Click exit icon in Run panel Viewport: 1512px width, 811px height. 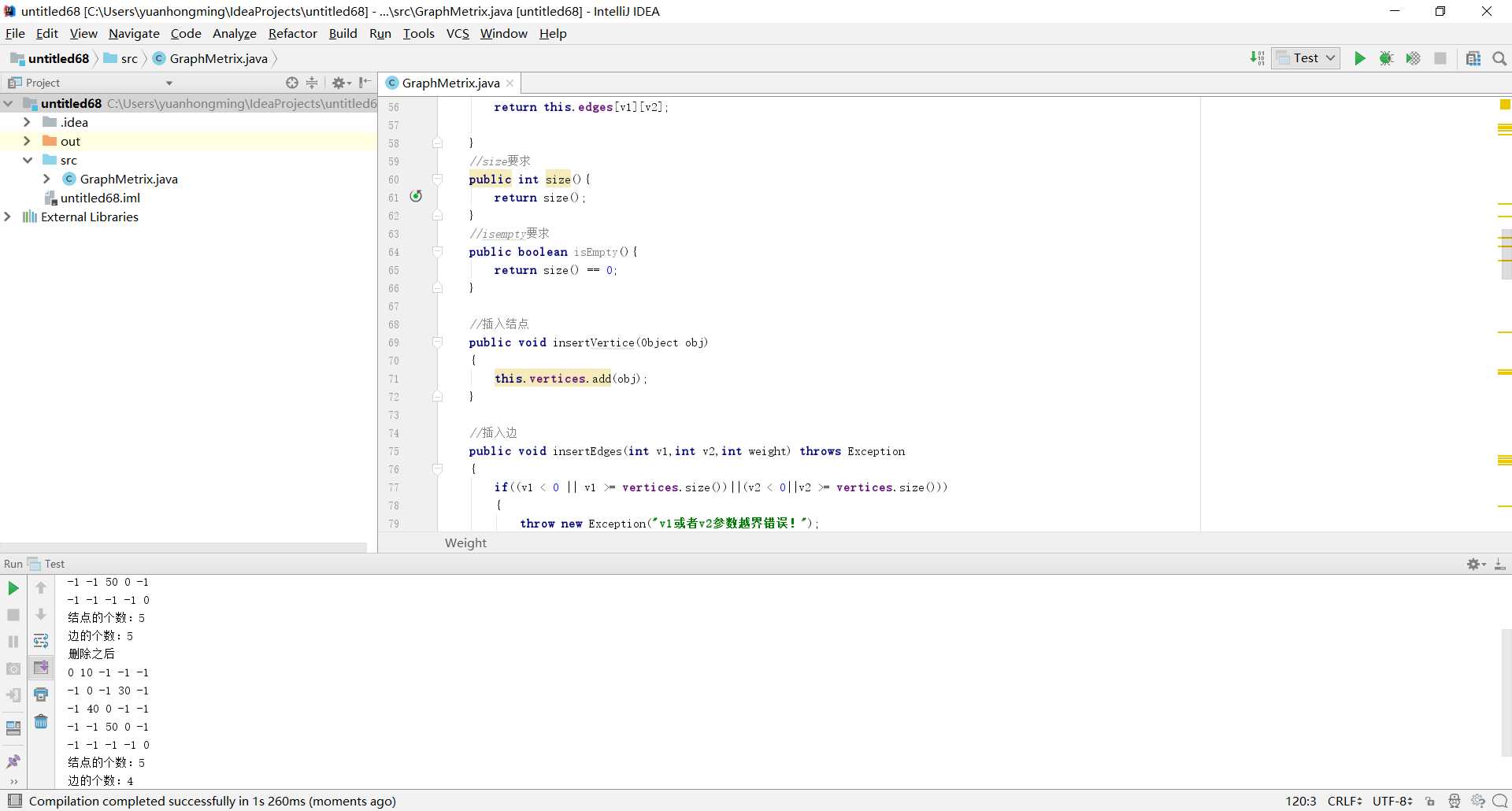13,695
